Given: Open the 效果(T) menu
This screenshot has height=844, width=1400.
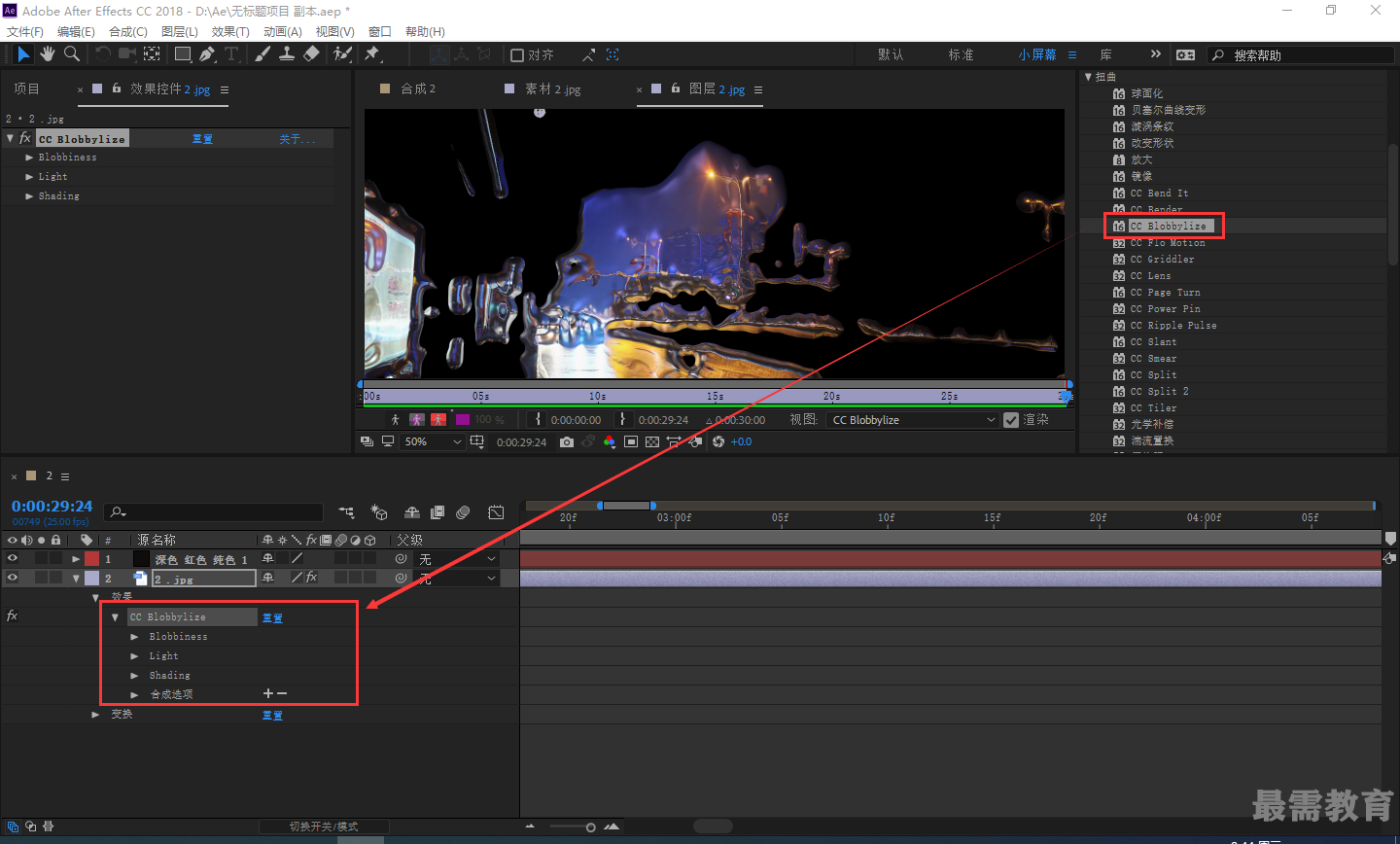Looking at the screenshot, I should 230,31.
